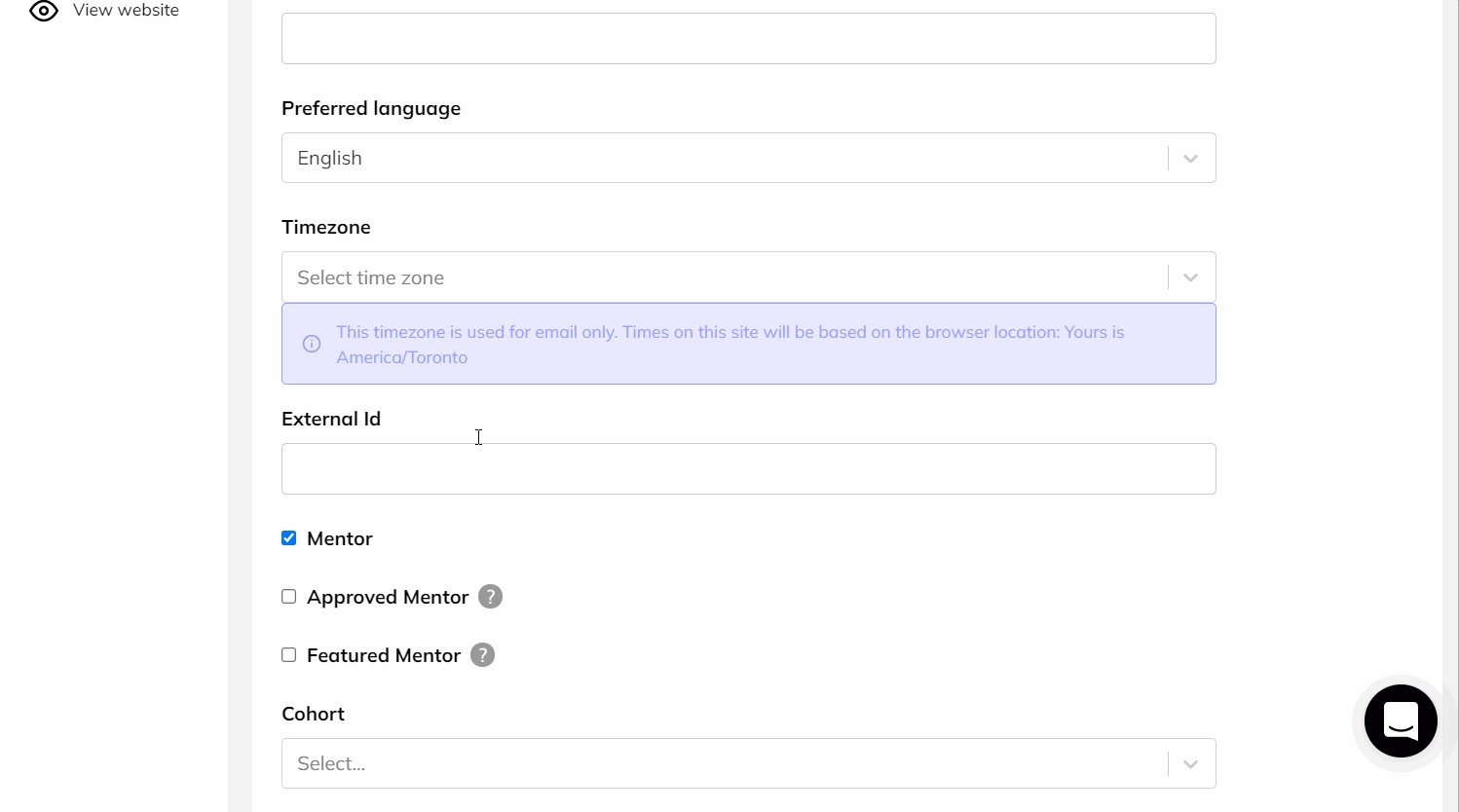Click the Mentor checkbox label text
Viewport: 1459px width, 812px height.
pos(339,538)
